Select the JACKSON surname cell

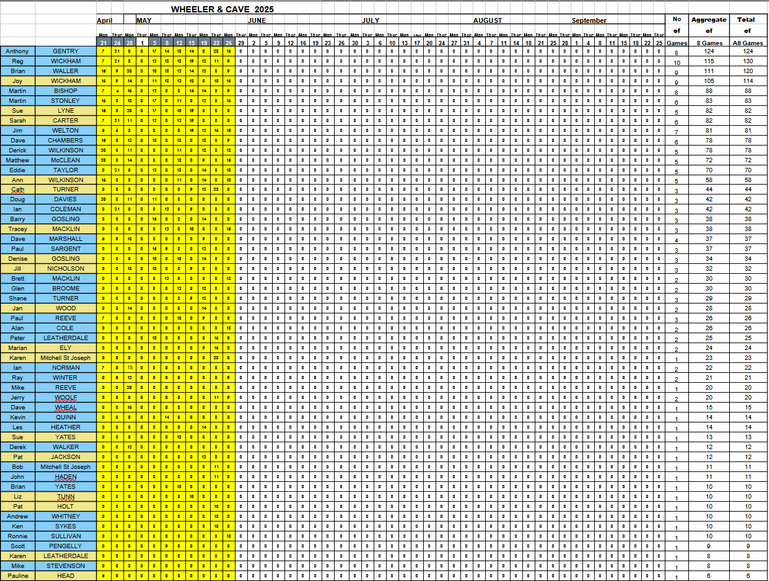[x=66, y=456]
